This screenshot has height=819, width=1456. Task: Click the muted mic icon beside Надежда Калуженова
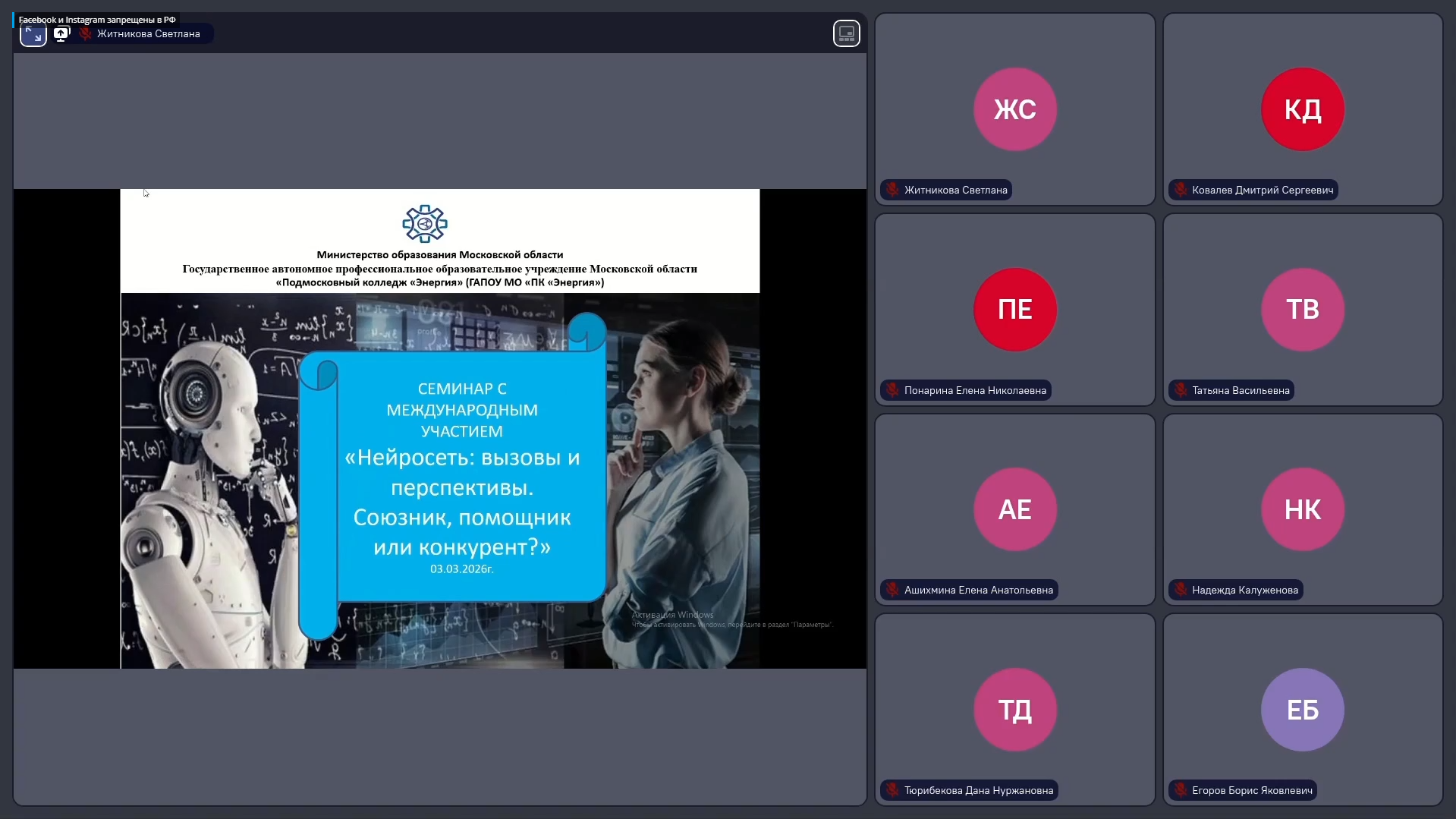coord(1181,590)
